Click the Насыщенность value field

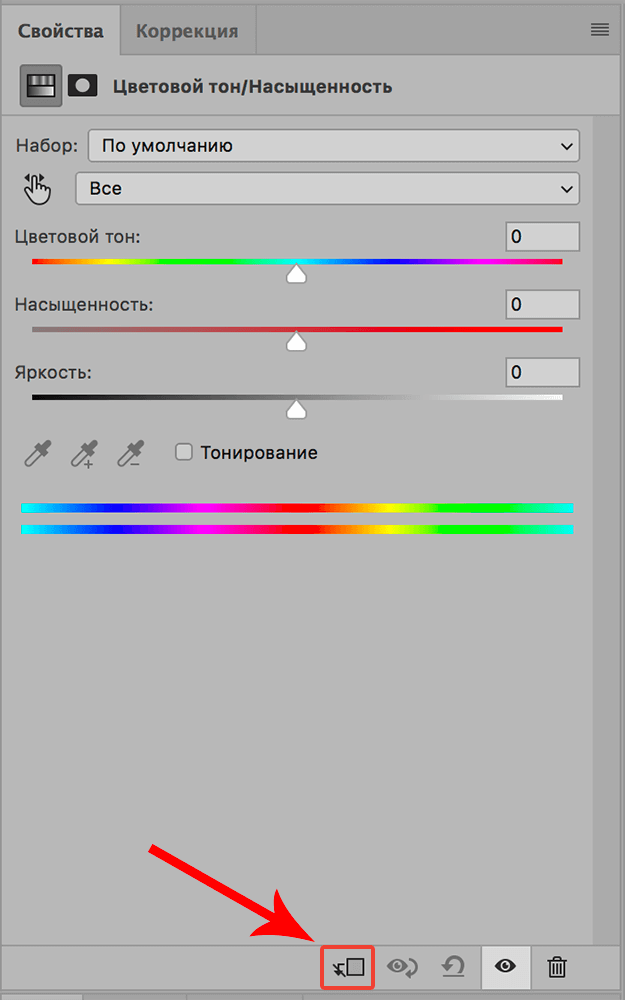[543, 304]
